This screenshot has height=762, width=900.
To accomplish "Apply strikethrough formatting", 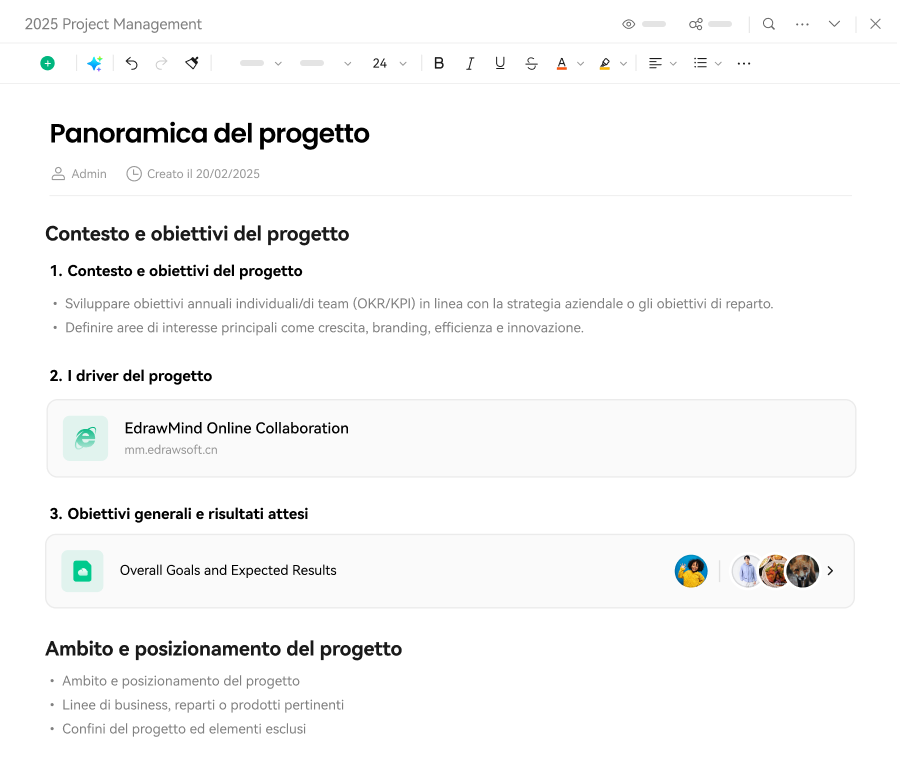I will click(531, 63).
